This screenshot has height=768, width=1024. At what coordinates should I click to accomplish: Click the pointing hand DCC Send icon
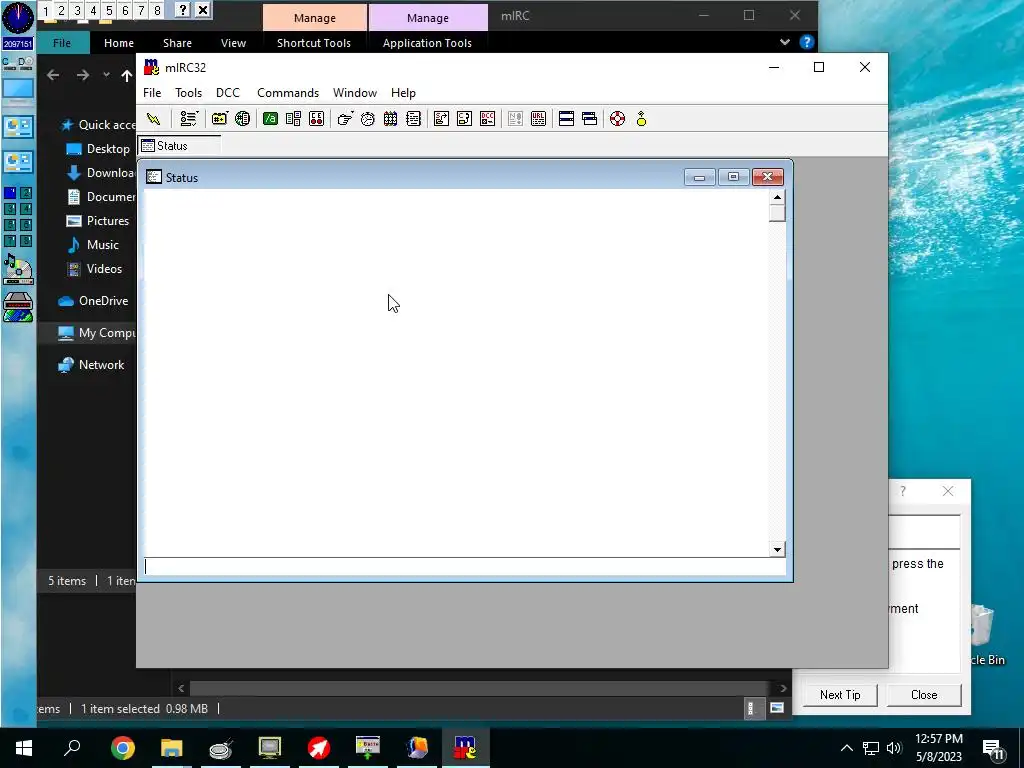coord(344,119)
